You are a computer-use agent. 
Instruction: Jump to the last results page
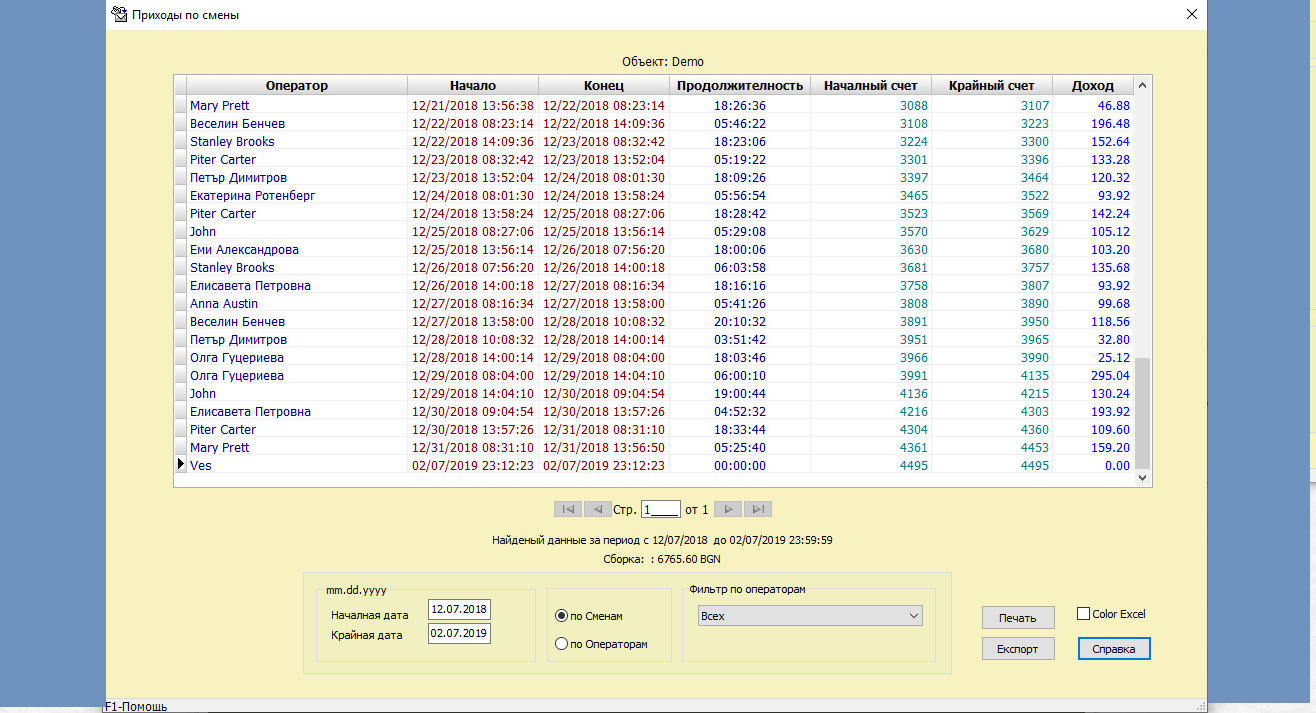pos(759,509)
